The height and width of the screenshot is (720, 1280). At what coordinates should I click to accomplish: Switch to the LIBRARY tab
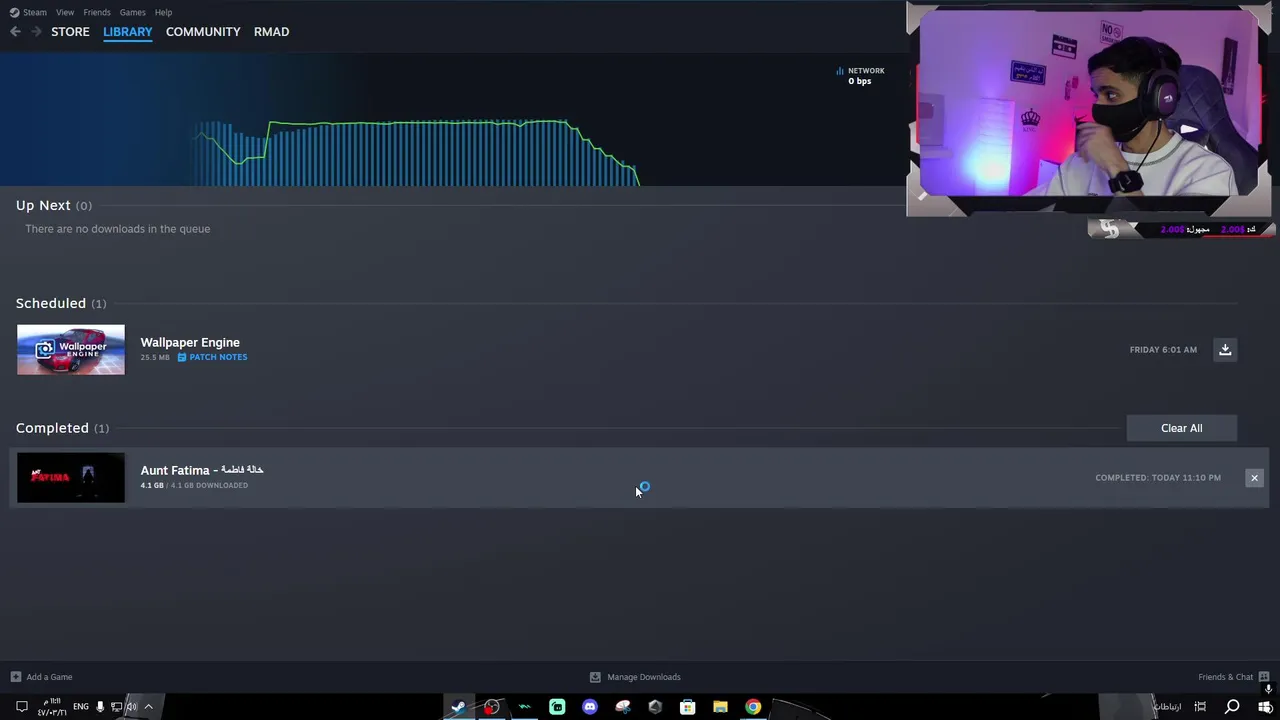click(x=128, y=32)
